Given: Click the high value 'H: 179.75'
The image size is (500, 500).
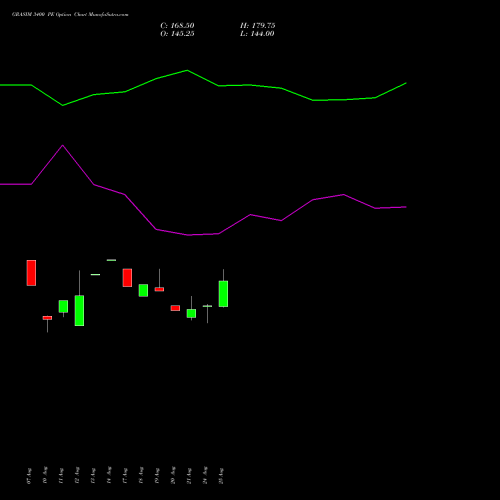Looking at the screenshot, I should 258,26.
